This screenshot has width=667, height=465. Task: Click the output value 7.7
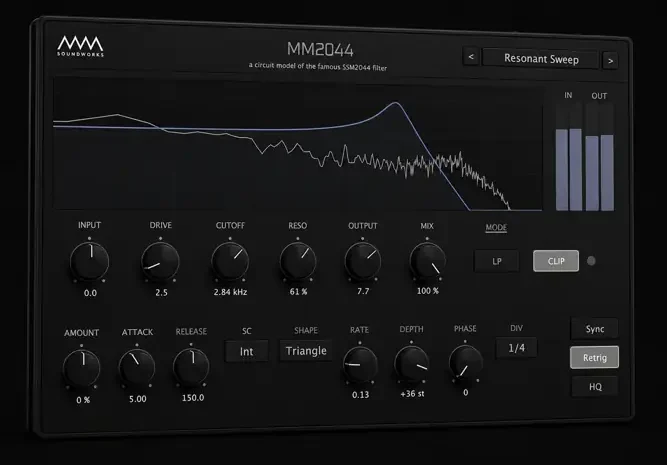[x=363, y=291]
